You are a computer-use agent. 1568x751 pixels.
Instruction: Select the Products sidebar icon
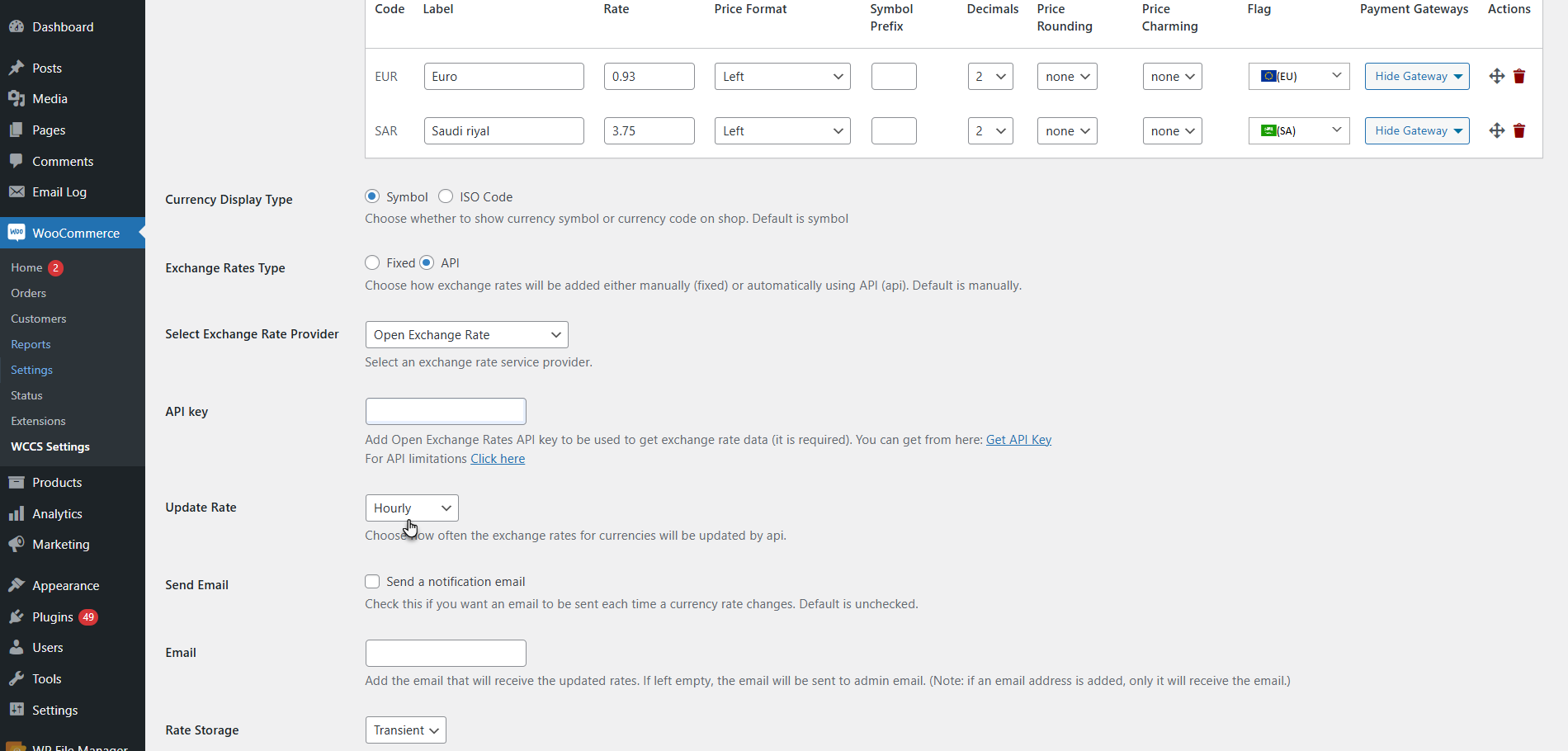coord(18,482)
